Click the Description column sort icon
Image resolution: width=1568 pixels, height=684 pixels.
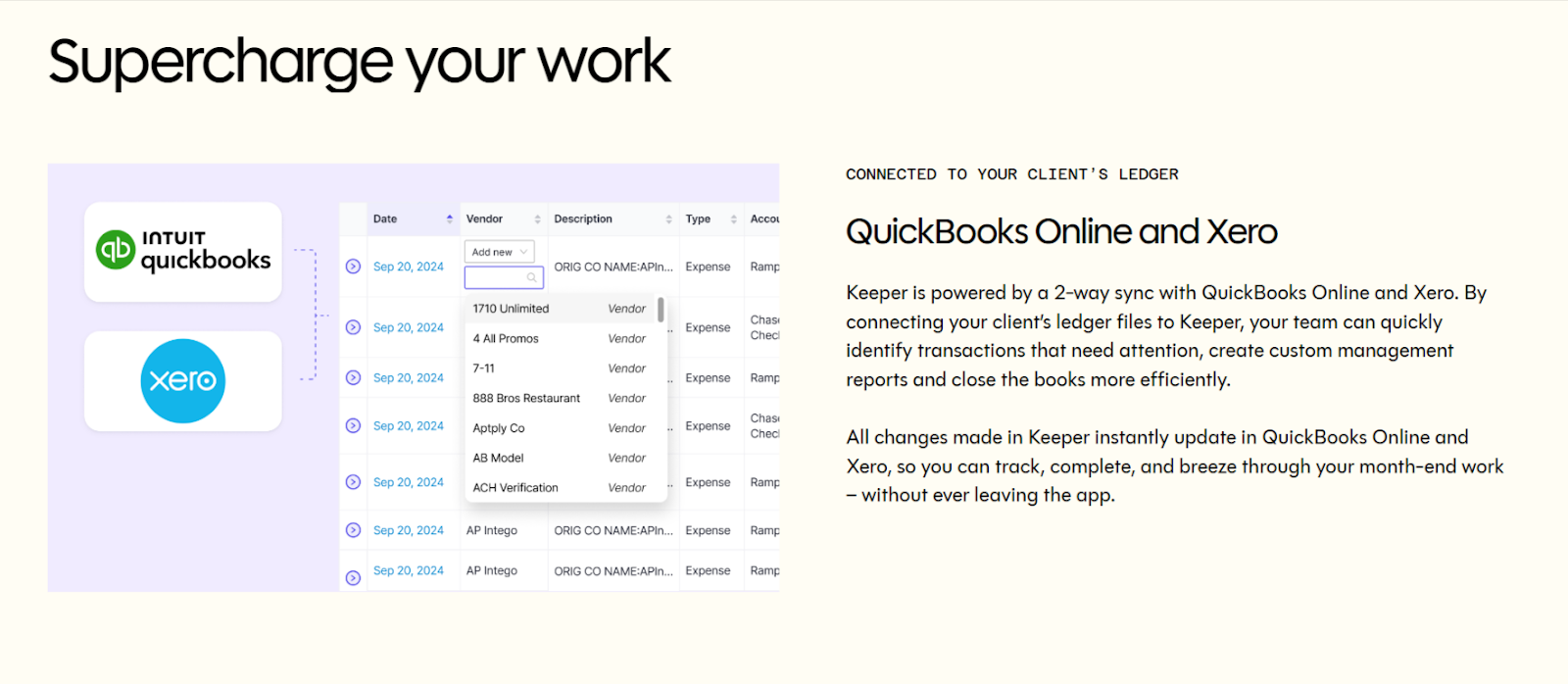pyautogui.click(x=668, y=220)
